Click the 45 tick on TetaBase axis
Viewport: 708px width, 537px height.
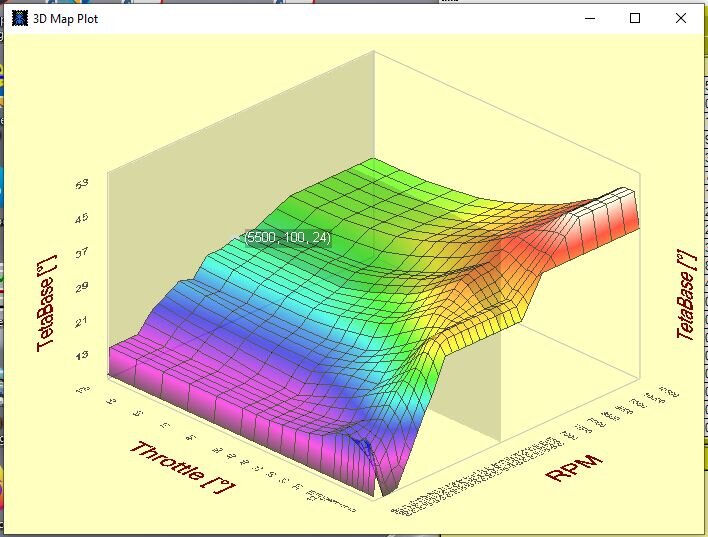[81, 218]
